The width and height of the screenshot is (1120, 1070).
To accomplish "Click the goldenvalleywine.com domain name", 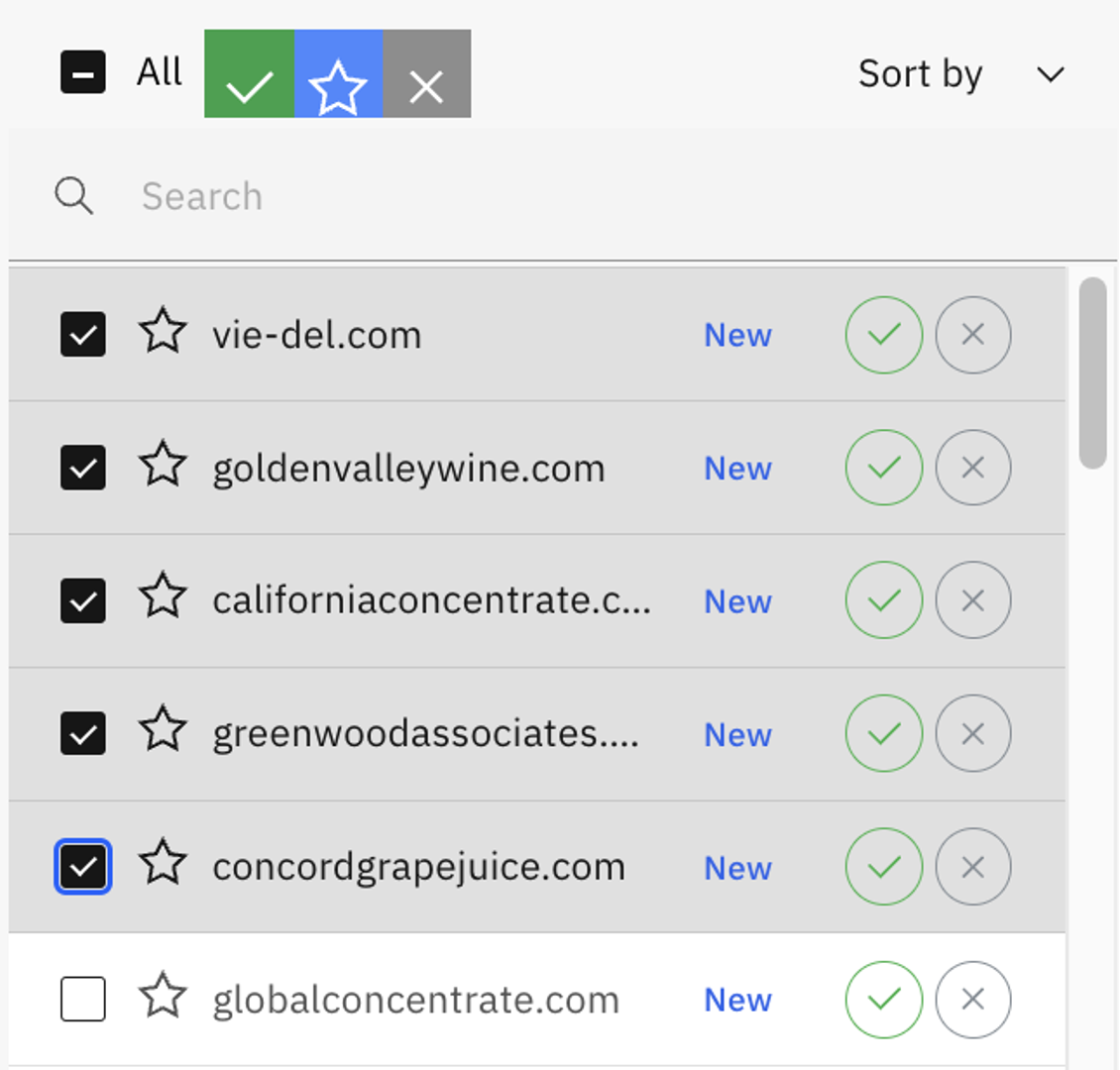I will pos(408,468).
